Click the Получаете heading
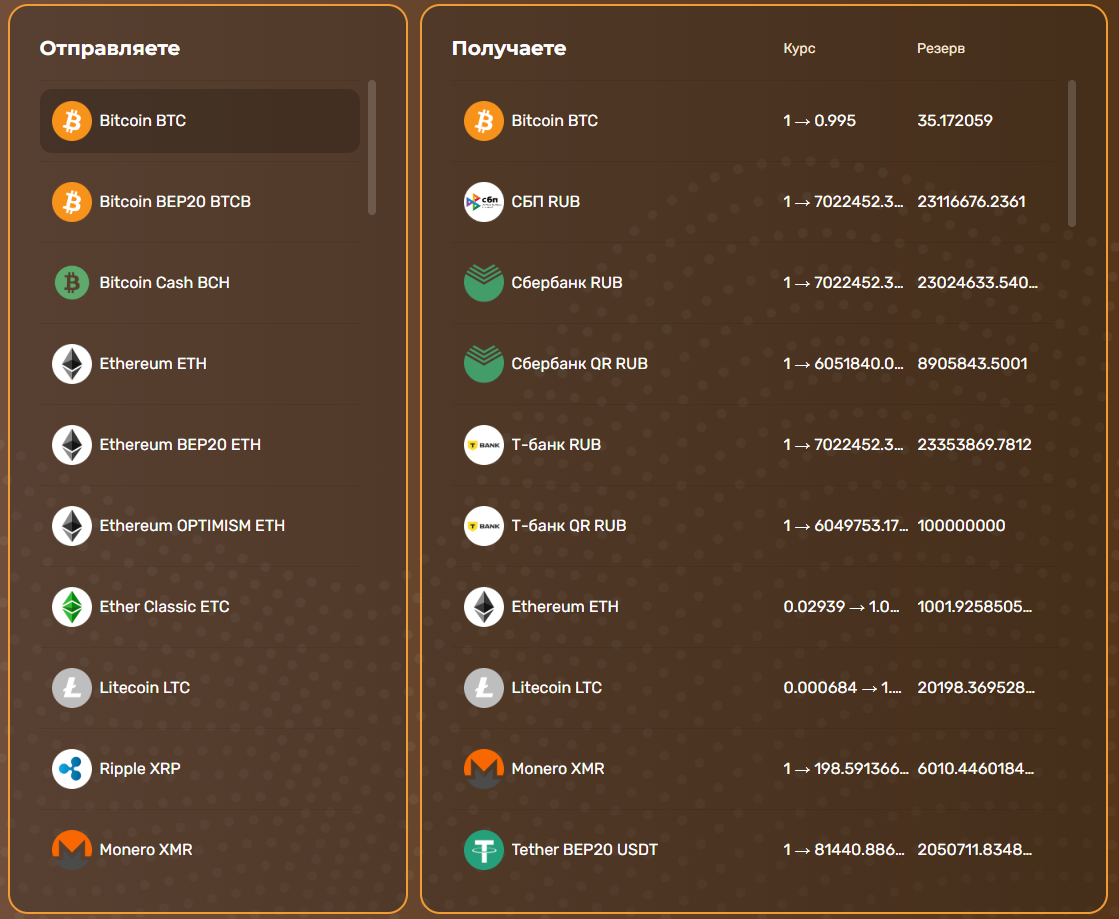 click(509, 49)
